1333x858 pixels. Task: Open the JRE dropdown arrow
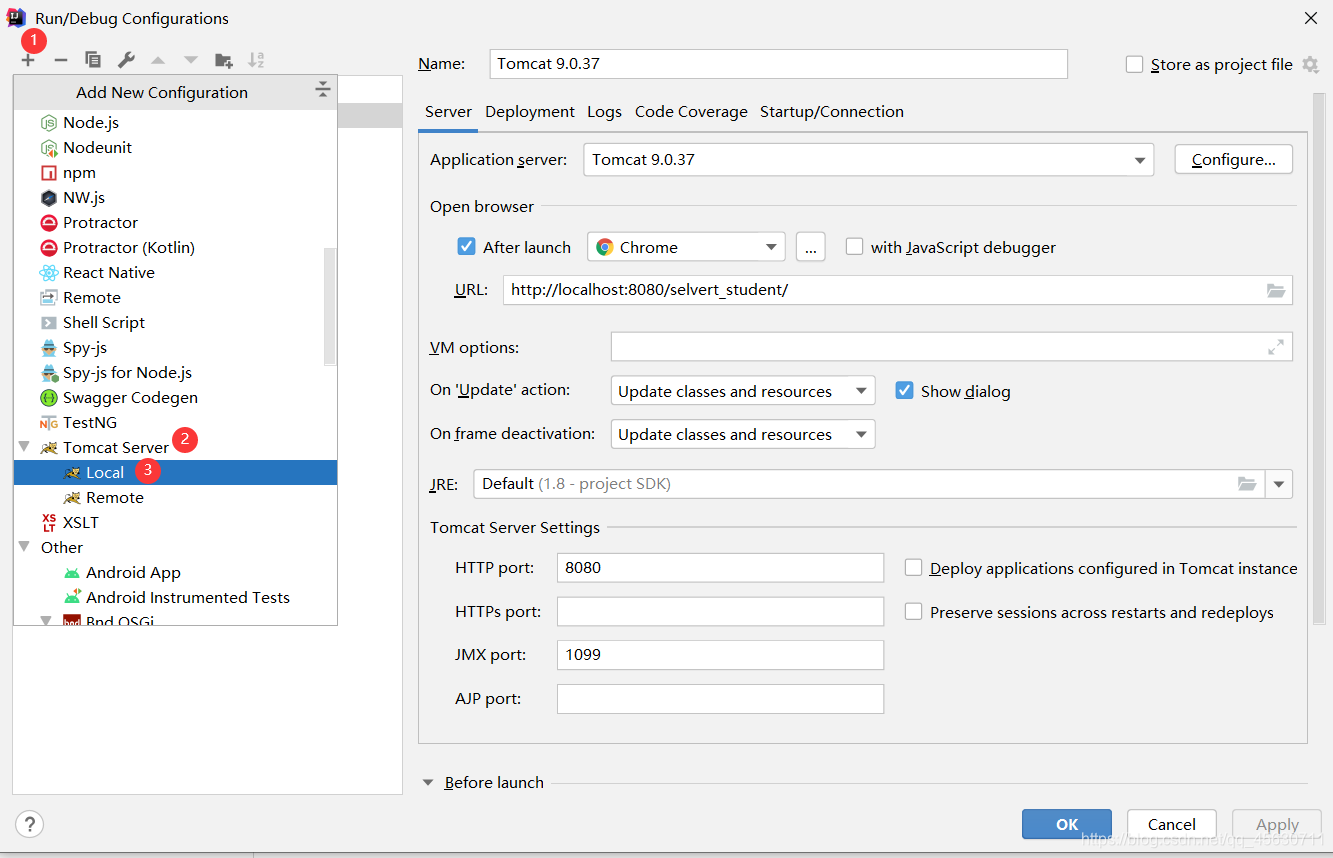click(x=1279, y=484)
